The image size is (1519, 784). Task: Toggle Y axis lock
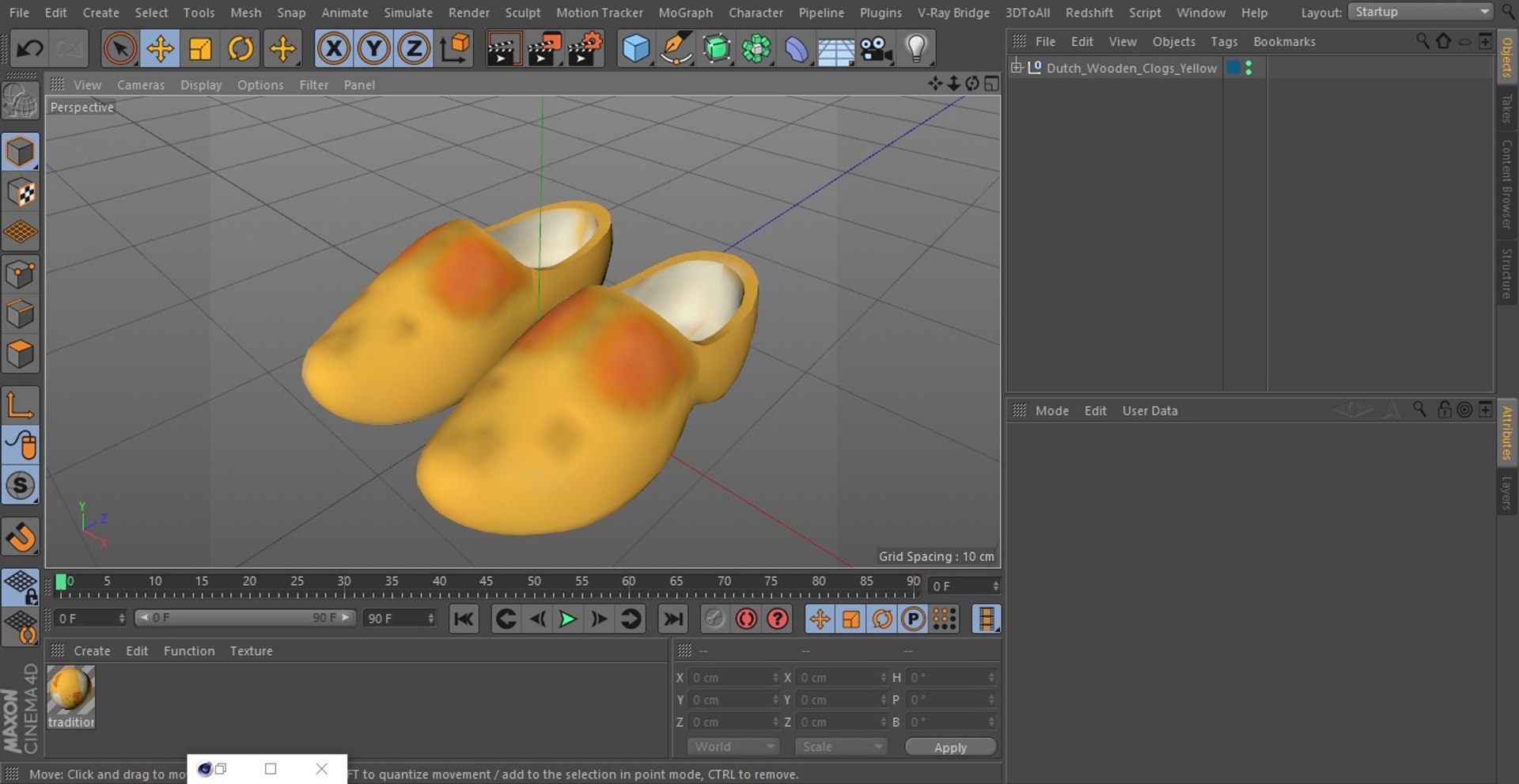pyautogui.click(x=373, y=49)
